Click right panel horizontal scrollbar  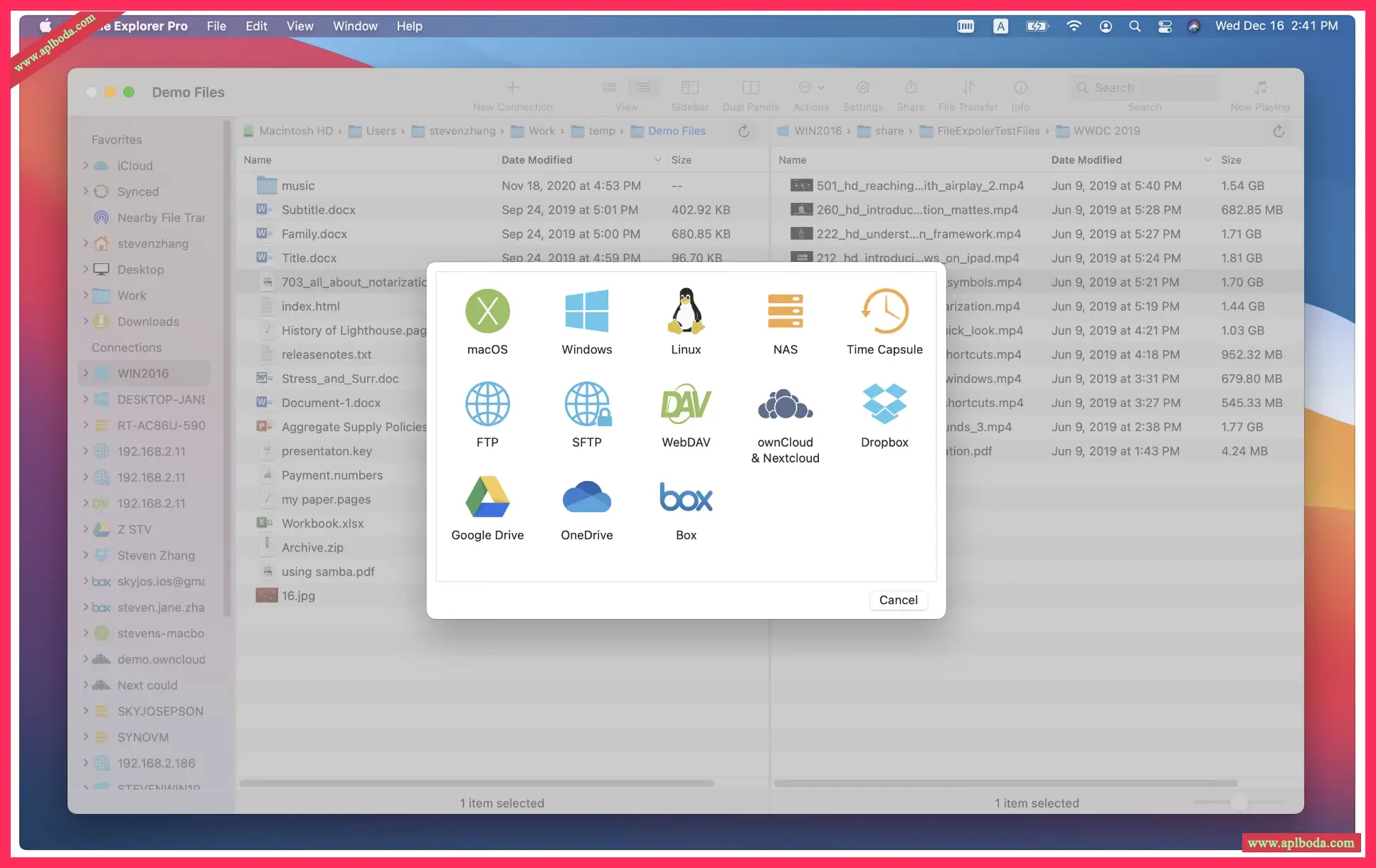pyautogui.click(x=1005, y=783)
